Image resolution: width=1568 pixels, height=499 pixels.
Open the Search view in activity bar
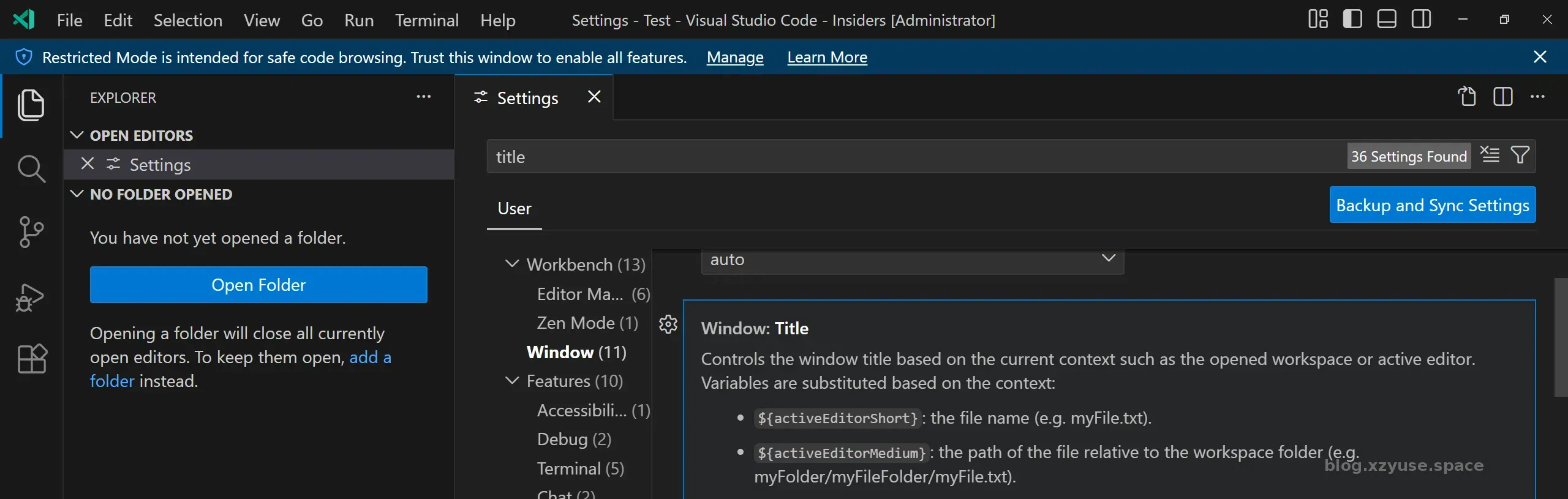[x=31, y=168]
